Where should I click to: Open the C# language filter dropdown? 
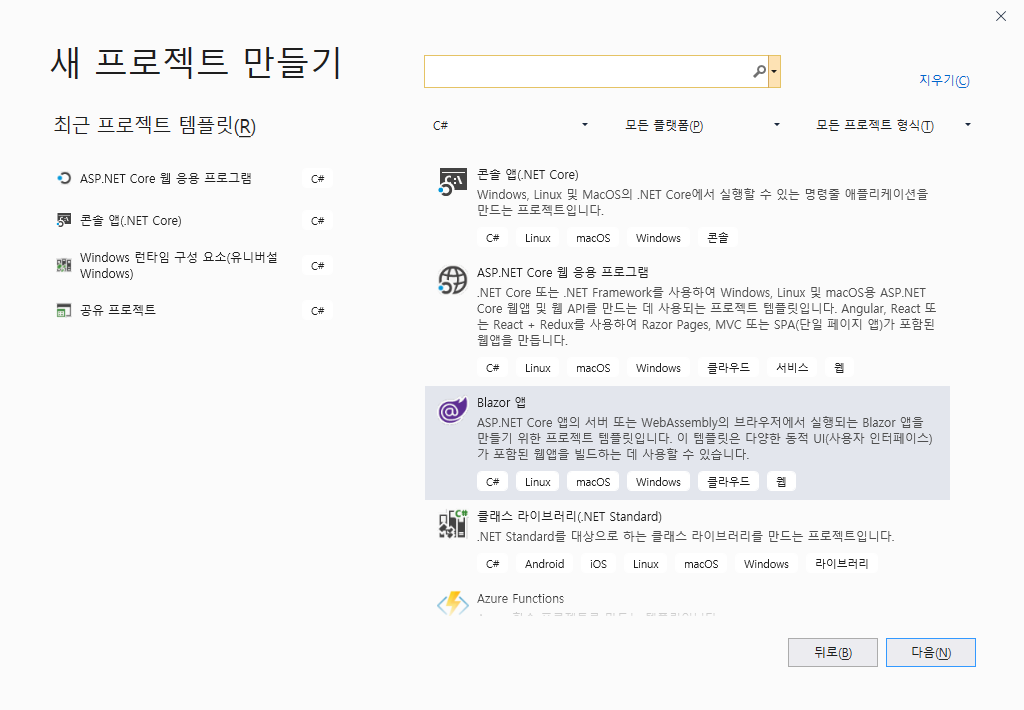(511, 124)
